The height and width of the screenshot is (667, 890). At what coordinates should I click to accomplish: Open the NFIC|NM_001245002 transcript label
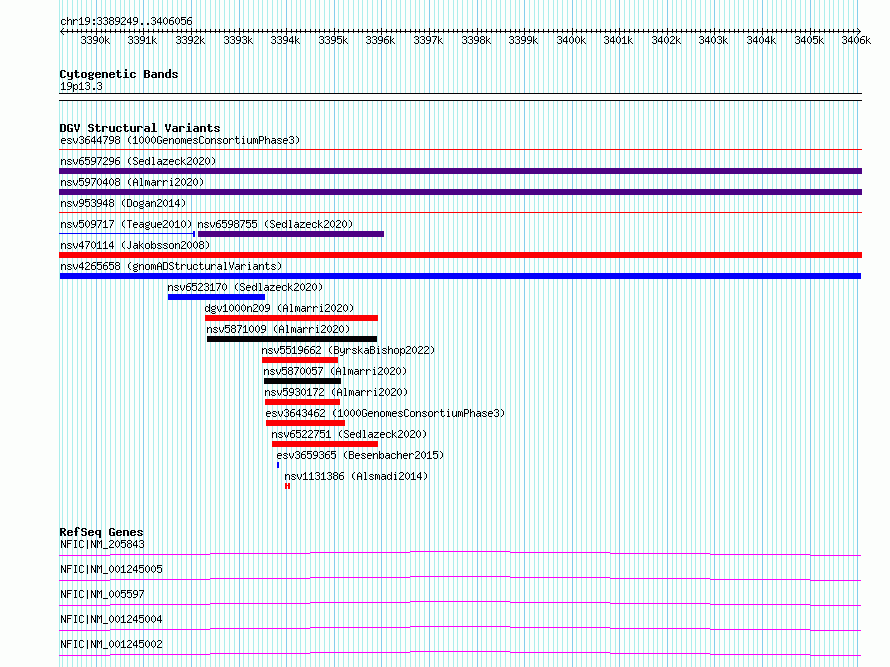click(111, 644)
